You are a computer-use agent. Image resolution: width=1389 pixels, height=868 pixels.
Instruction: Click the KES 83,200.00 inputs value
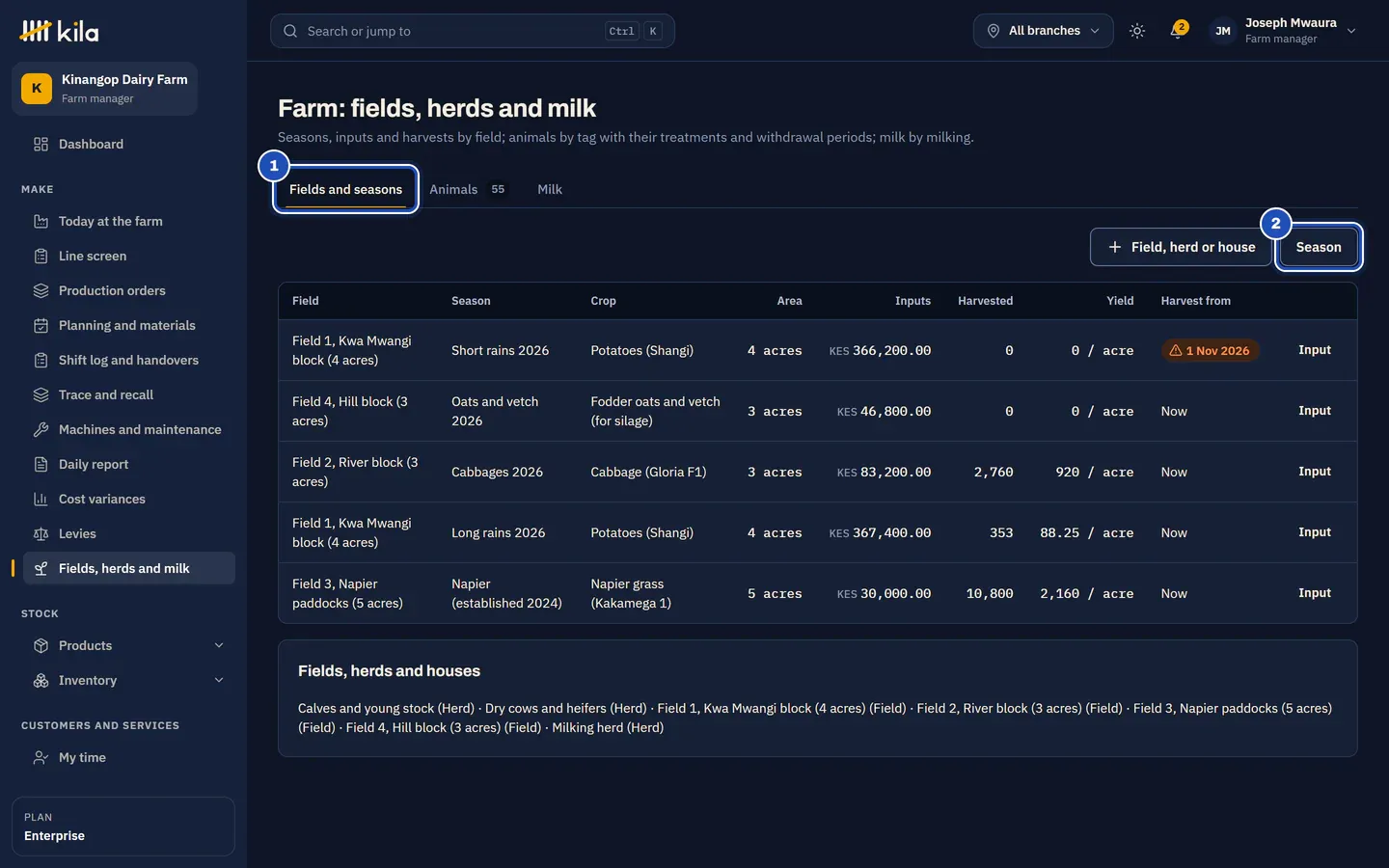coord(884,473)
